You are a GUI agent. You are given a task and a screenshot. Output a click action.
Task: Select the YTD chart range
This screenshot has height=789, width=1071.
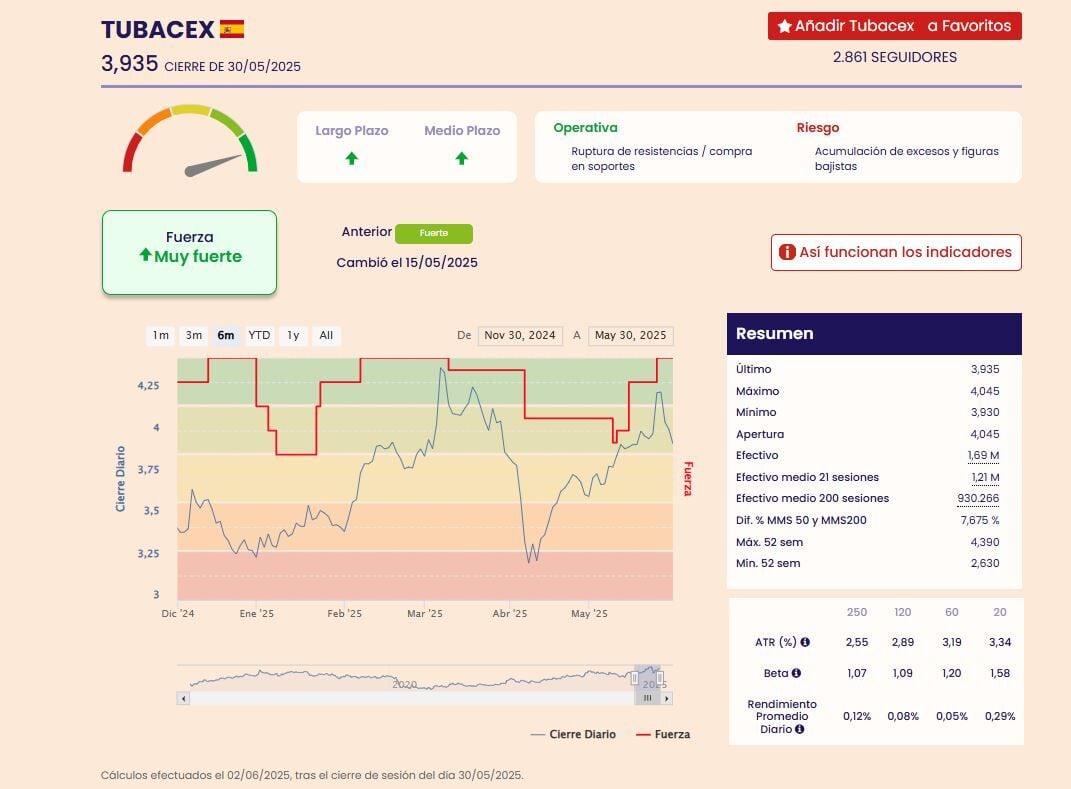(x=259, y=335)
